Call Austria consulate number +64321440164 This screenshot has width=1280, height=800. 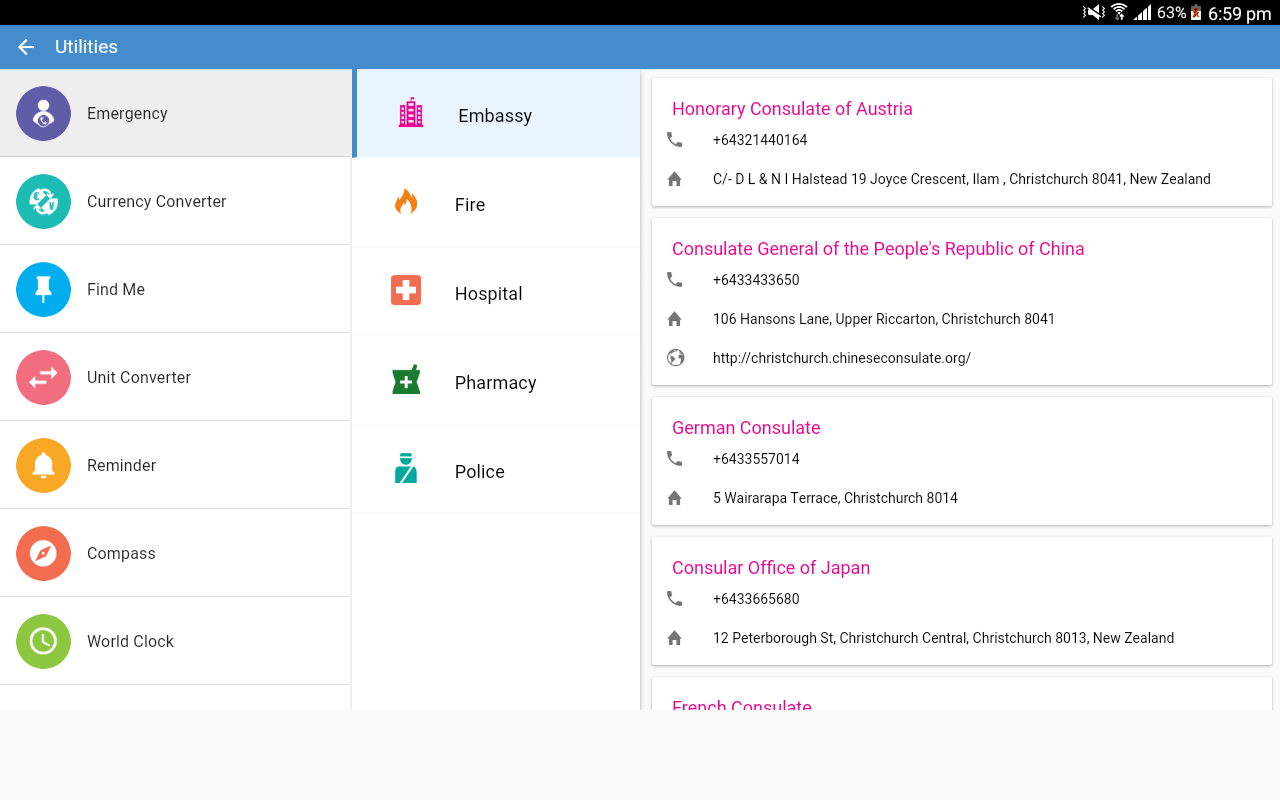[760, 140]
